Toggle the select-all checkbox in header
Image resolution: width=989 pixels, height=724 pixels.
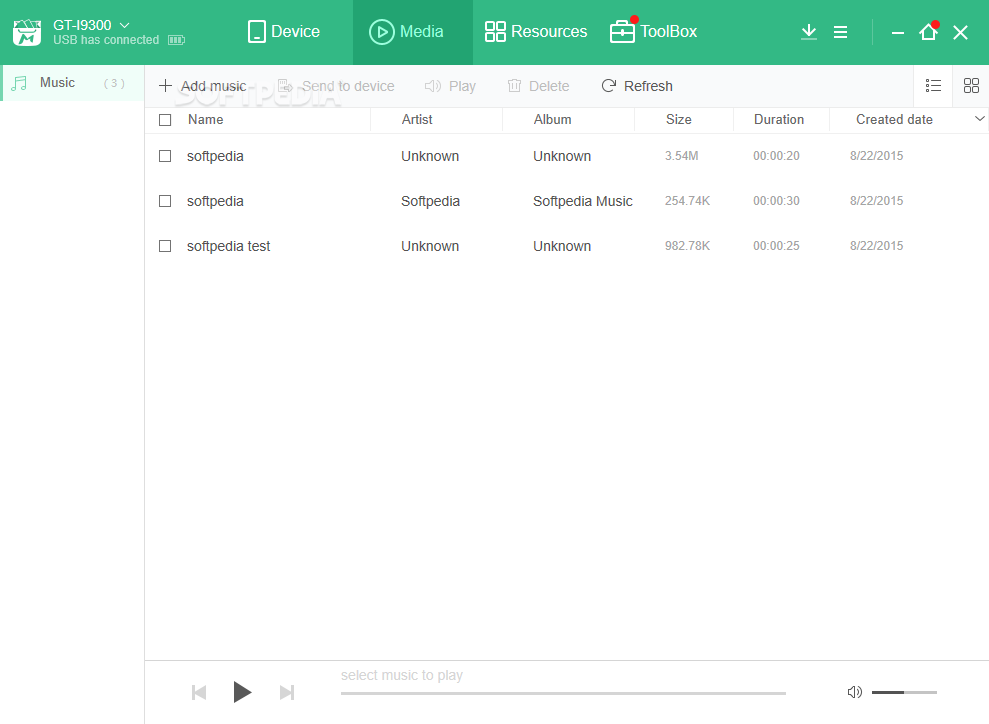coord(165,120)
